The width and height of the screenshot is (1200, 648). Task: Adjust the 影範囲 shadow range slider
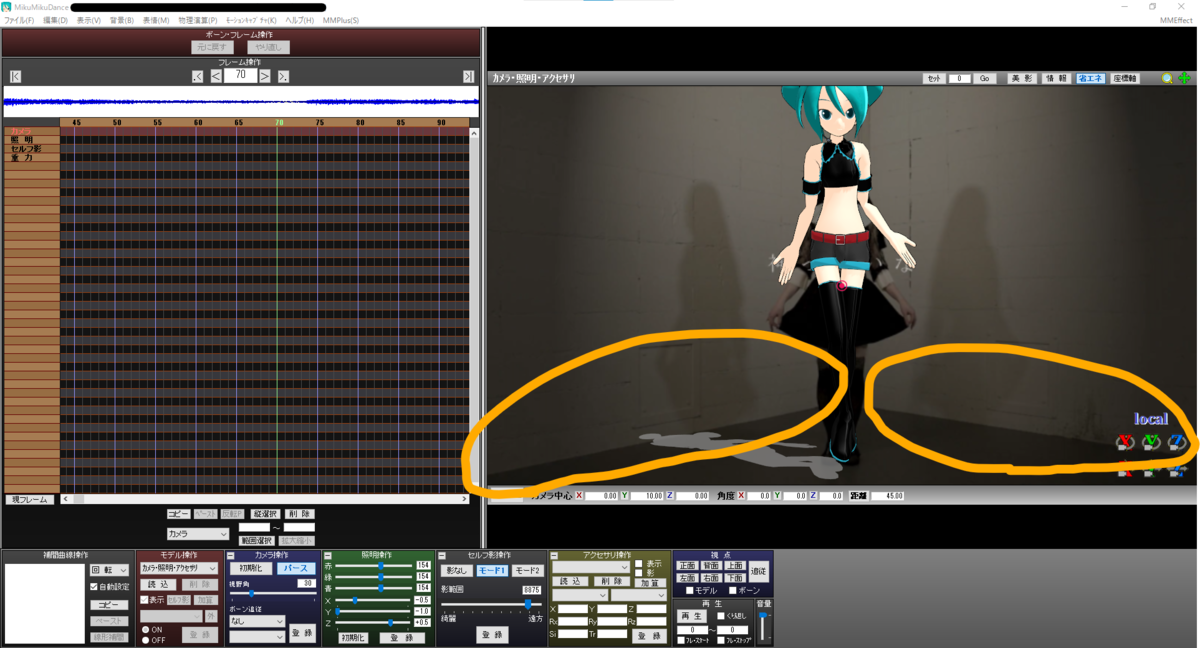pos(490,604)
